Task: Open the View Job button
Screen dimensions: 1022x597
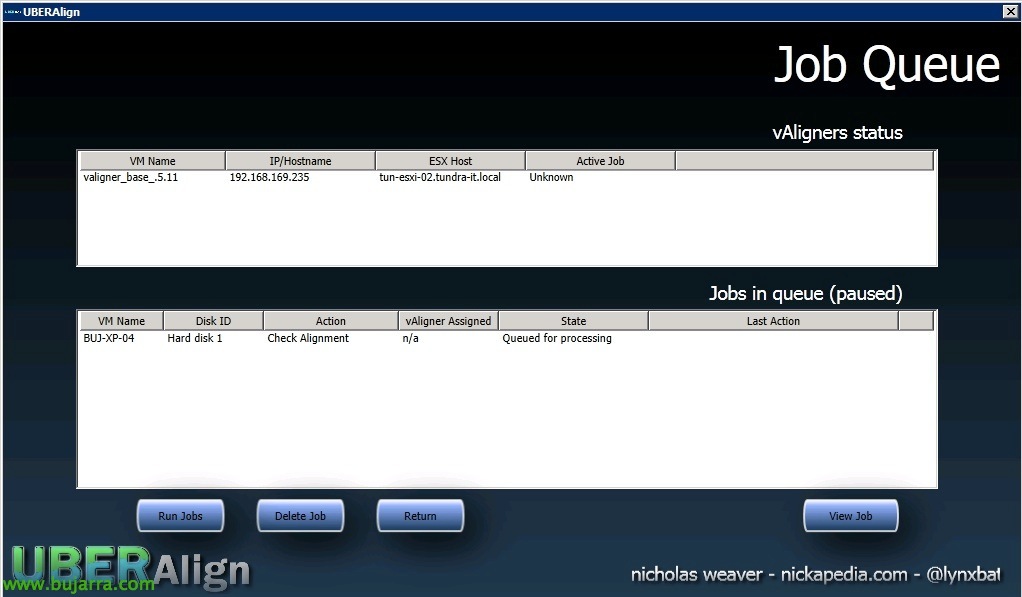Action: click(851, 516)
